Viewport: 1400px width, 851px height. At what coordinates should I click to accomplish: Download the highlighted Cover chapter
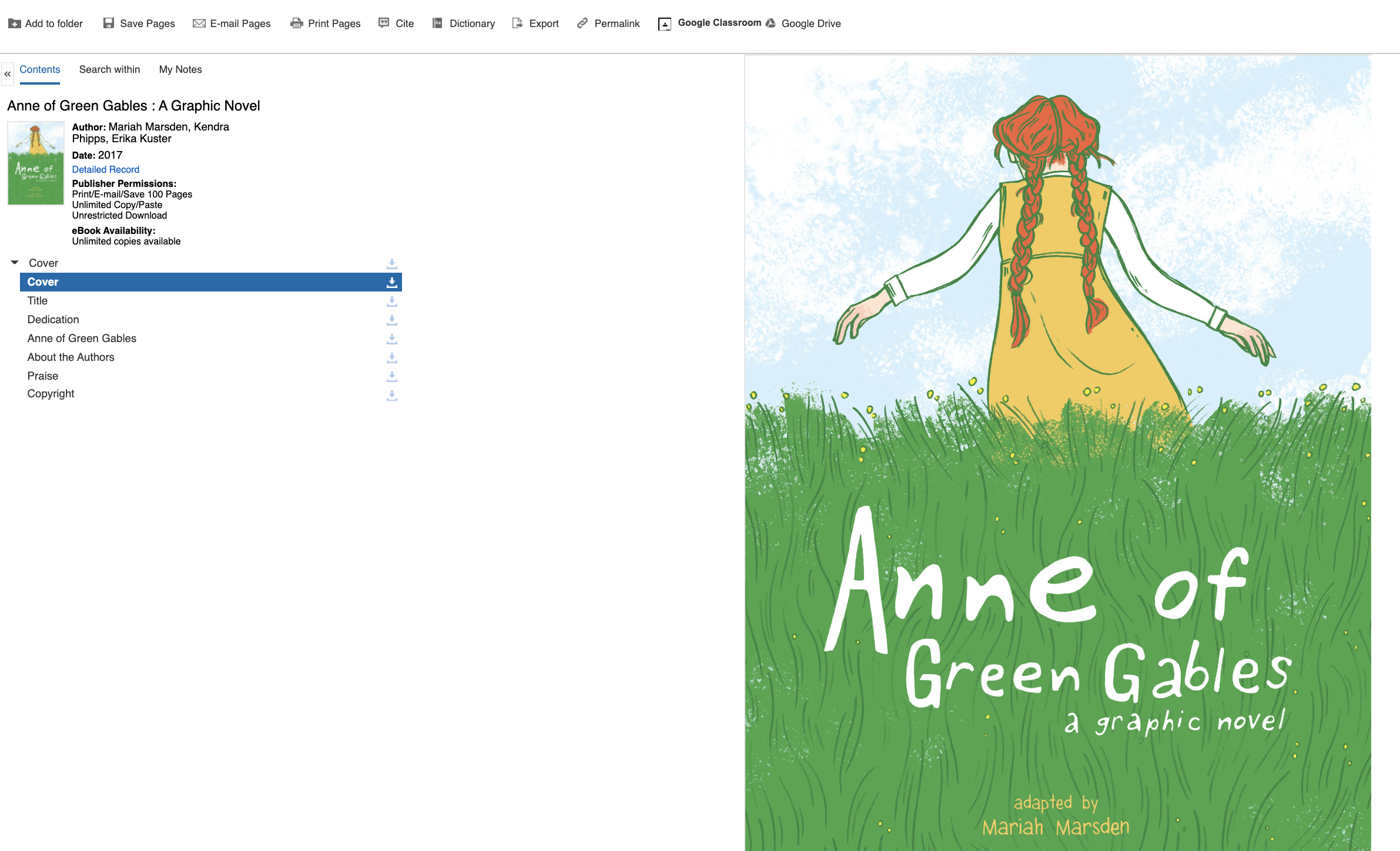click(392, 282)
